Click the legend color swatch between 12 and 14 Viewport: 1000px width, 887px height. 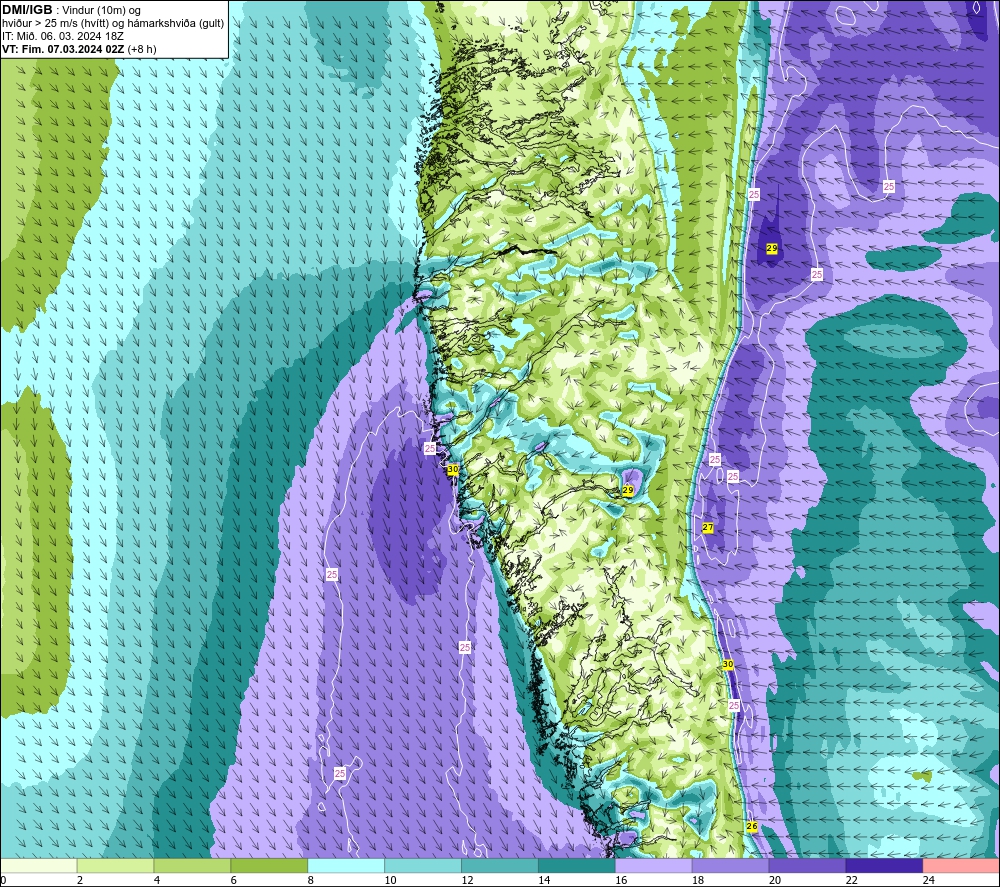coord(500,865)
